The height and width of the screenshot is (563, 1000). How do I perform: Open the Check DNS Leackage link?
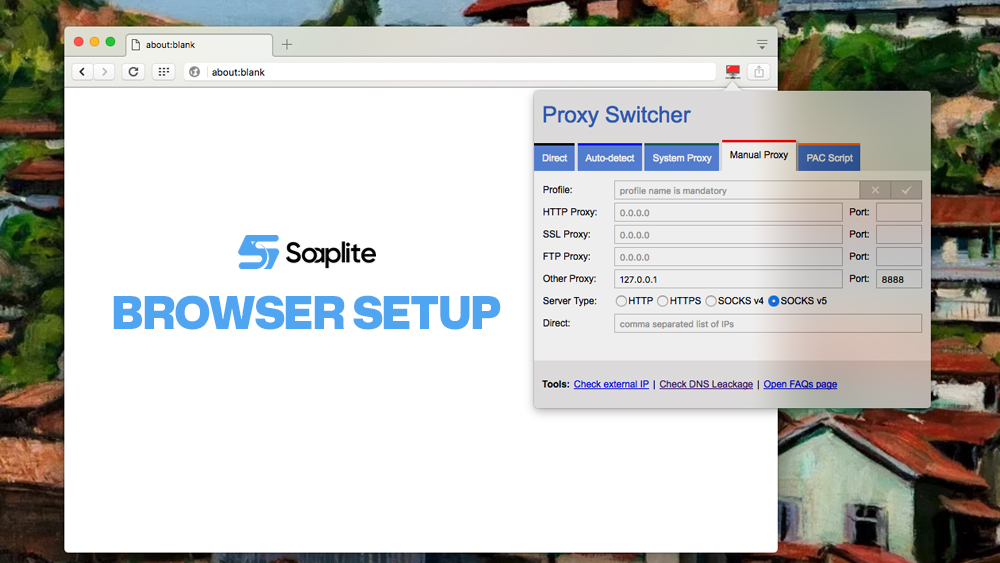coord(706,384)
